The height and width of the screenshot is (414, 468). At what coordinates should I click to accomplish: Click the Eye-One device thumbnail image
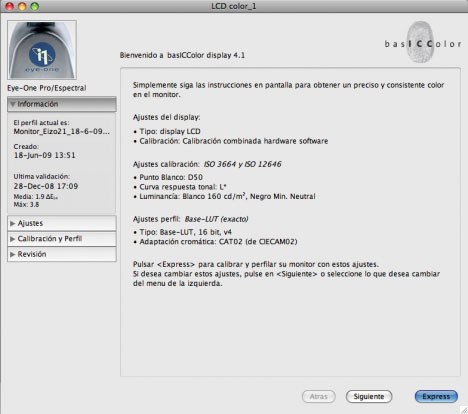point(42,50)
